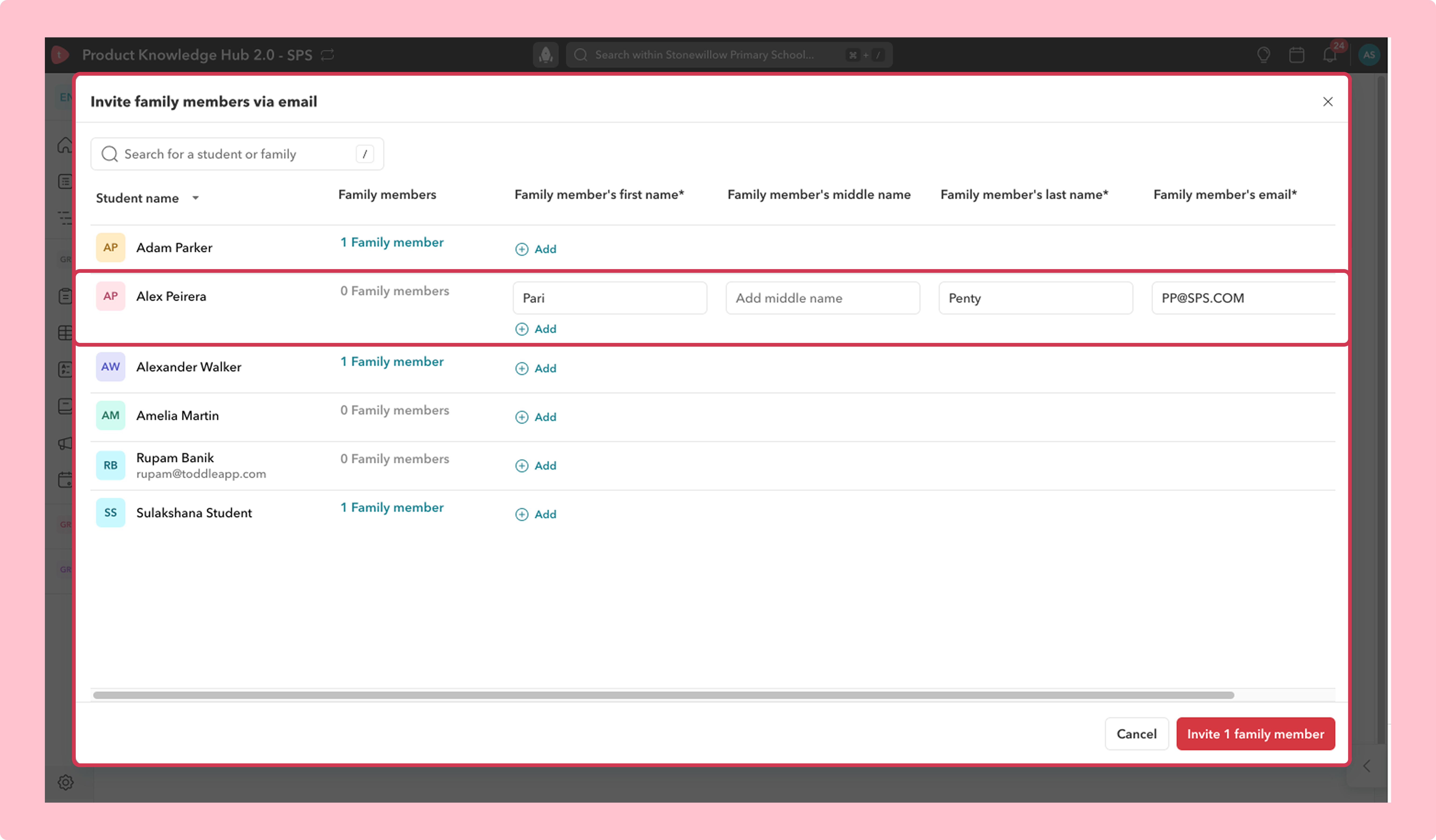Click the Product Knowledge Hub 2.0 - SPS title
The height and width of the screenshot is (840, 1436).
tap(197, 55)
